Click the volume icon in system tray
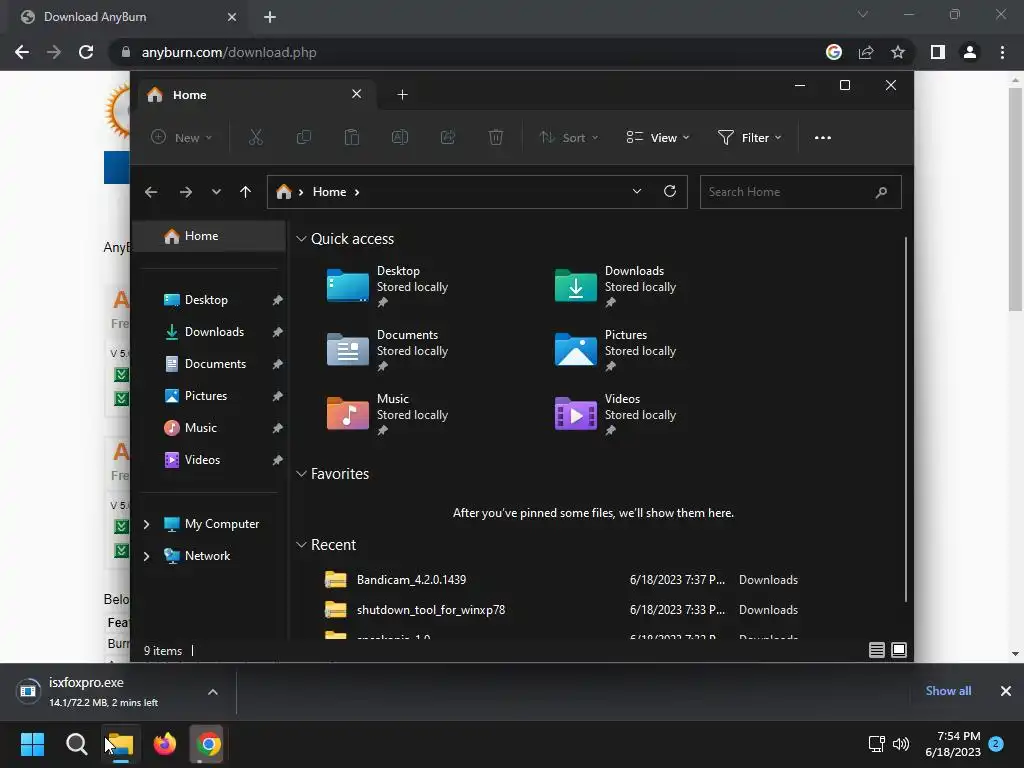The image size is (1024, 768). (x=901, y=744)
